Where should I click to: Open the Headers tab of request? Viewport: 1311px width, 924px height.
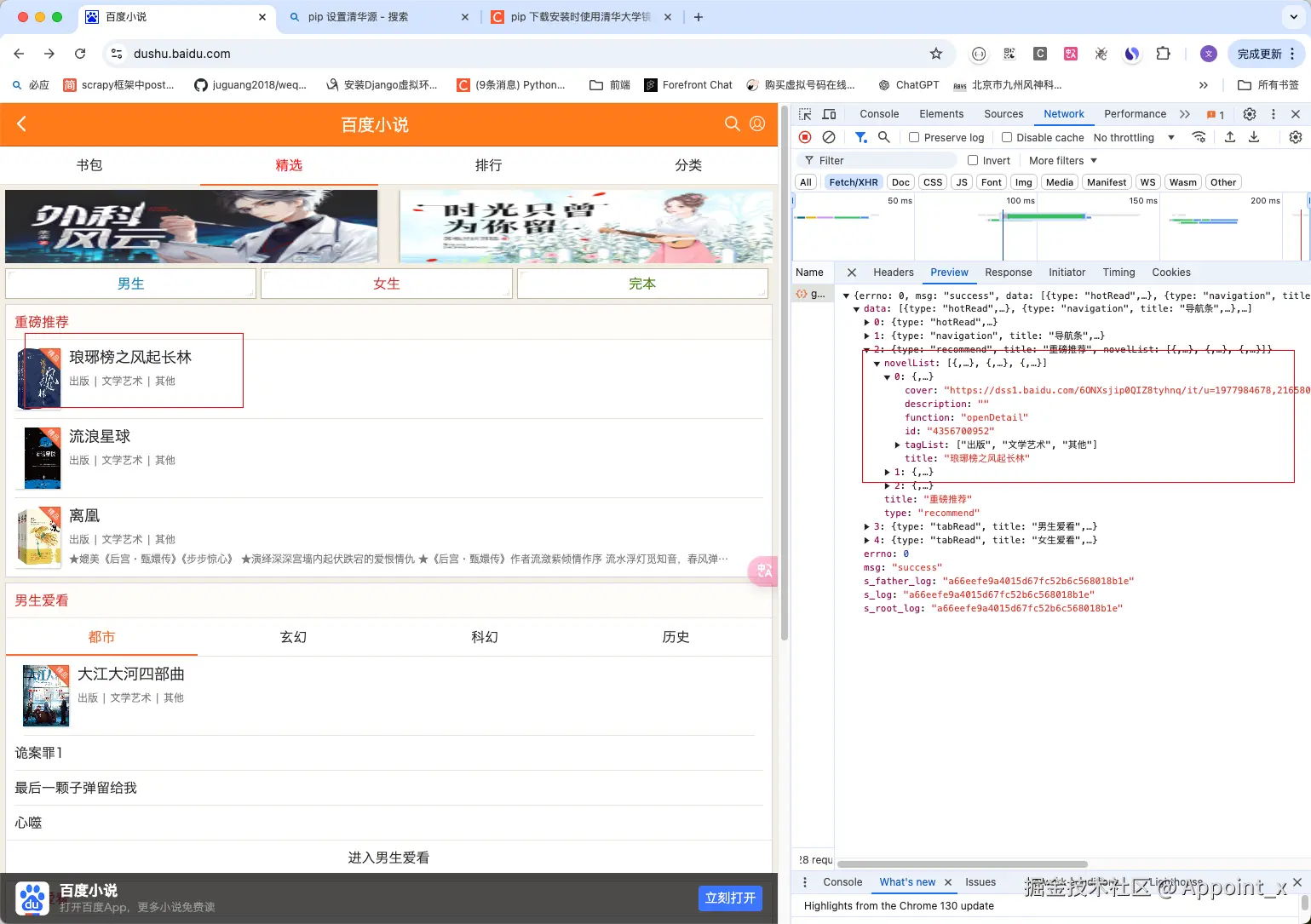click(893, 273)
